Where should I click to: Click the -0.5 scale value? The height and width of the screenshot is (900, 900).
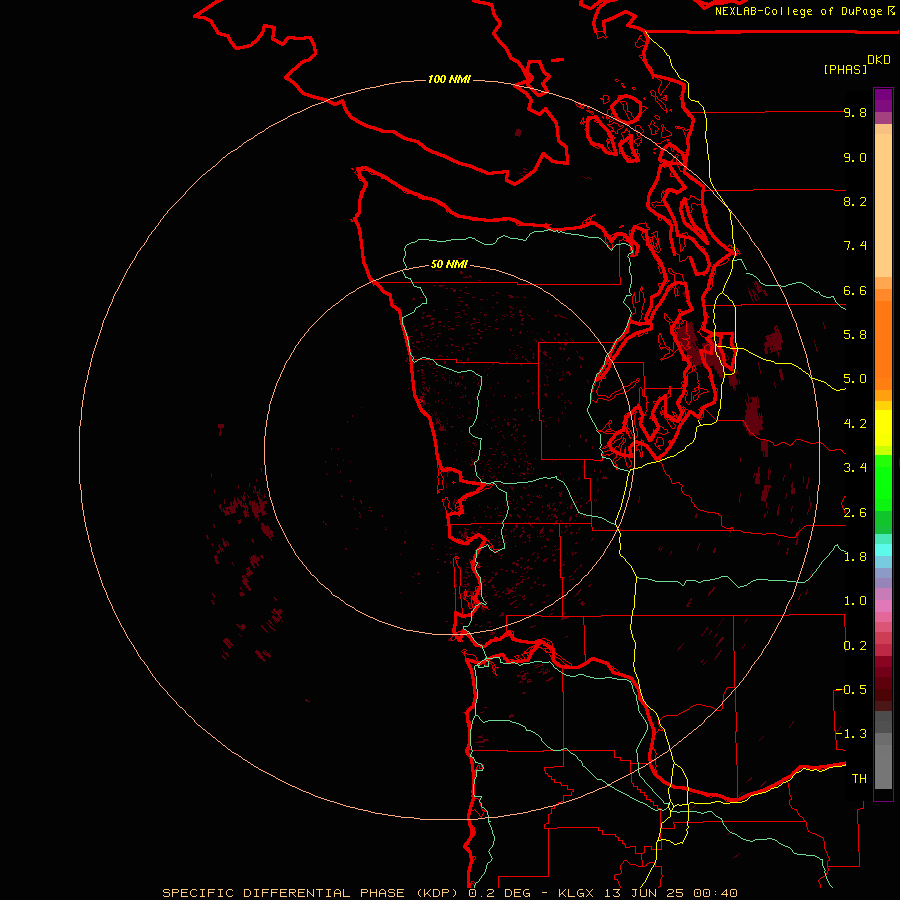tap(851, 690)
